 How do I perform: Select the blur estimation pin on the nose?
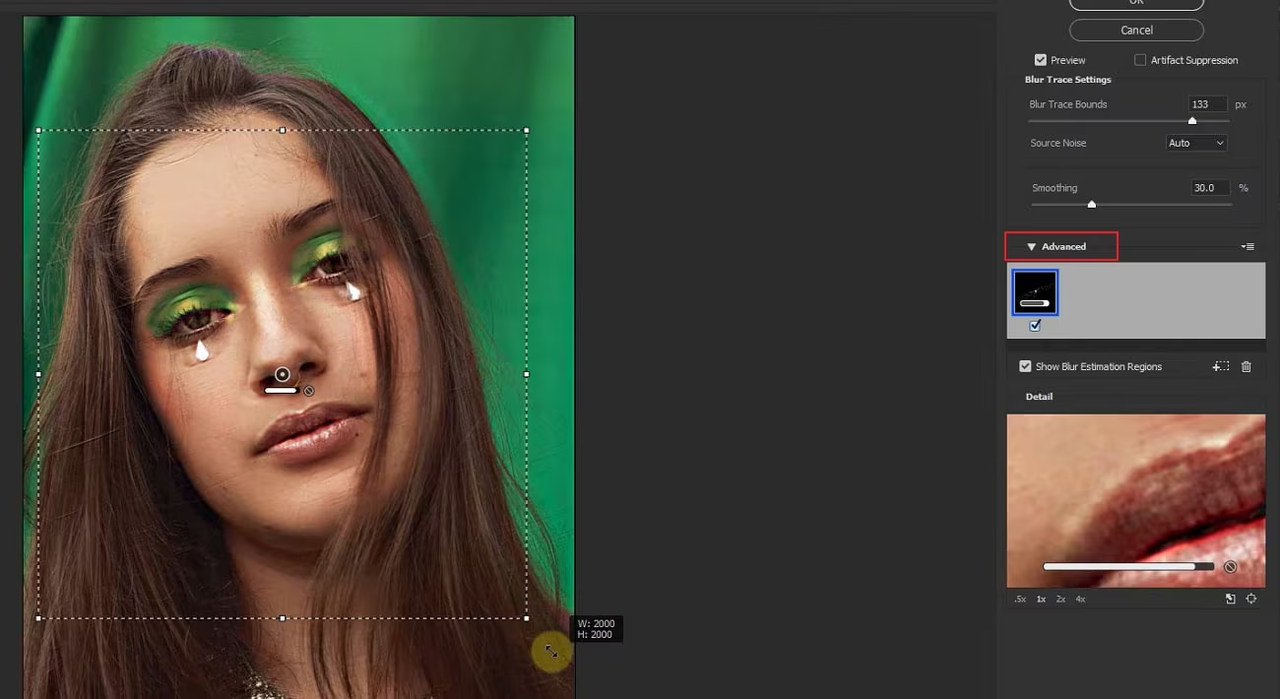(282, 374)
